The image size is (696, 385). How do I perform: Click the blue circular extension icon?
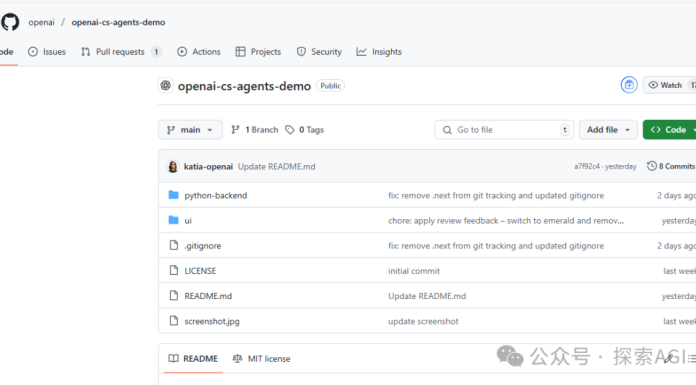tap(629, 85)
